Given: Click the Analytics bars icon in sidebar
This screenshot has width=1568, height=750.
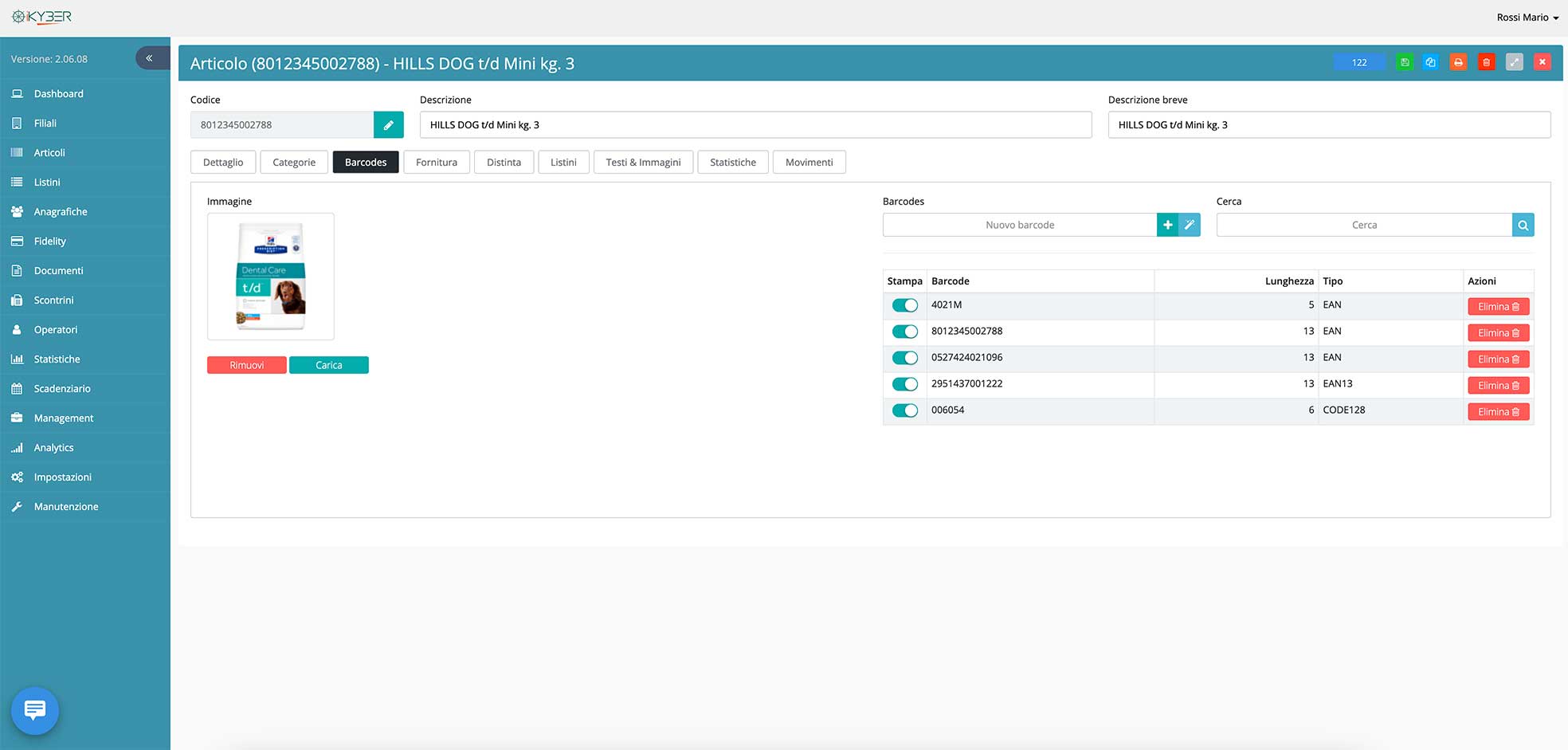Looking at the screenshot, I should click(x=17, y=447).
